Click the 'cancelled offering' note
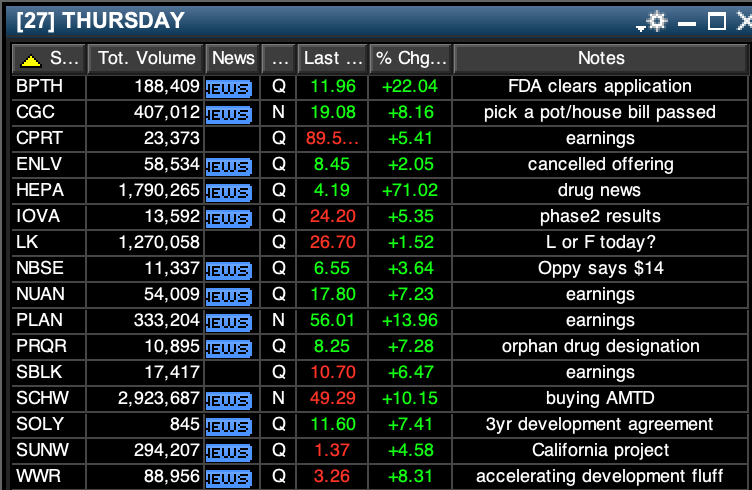This screenshot has height=490, width=752. pyautogui.click(x=600, y=164)
